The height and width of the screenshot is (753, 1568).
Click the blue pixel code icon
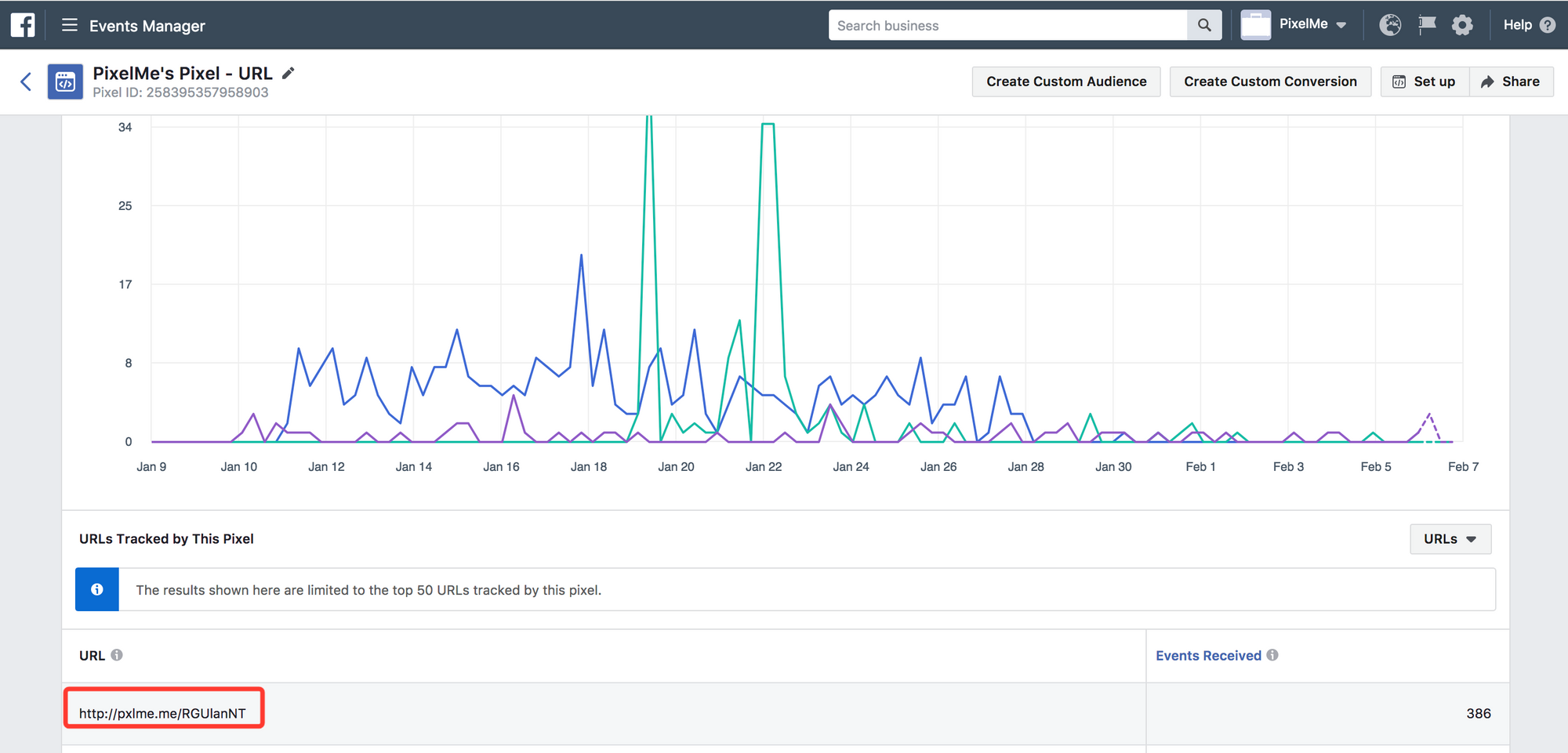point(65,81)
